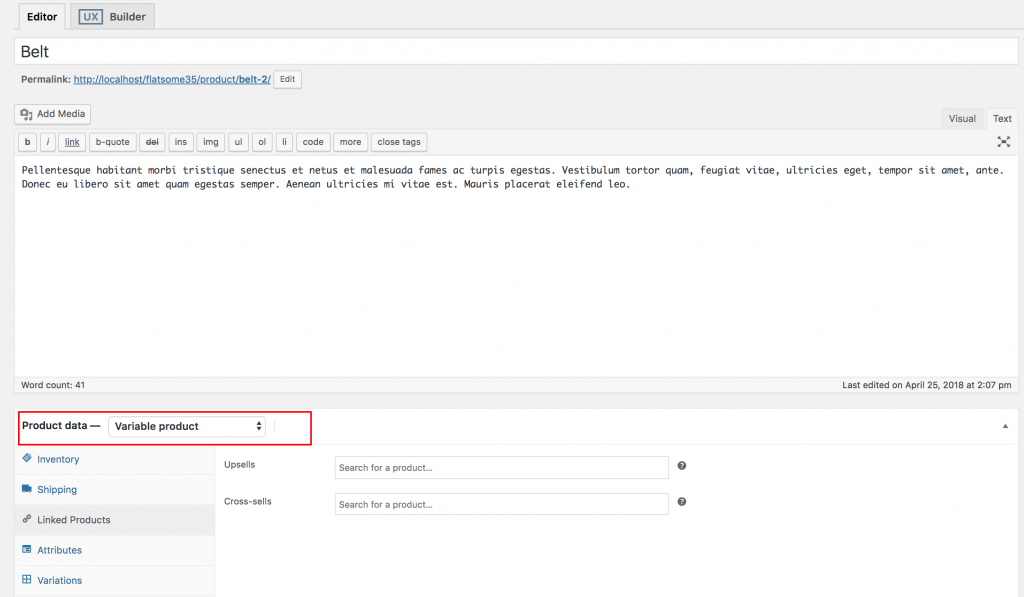The height and width of the screenshot is (597, 1024).
Task: Toggle bold formatting with the b quicktag
Action: (26, 141)
